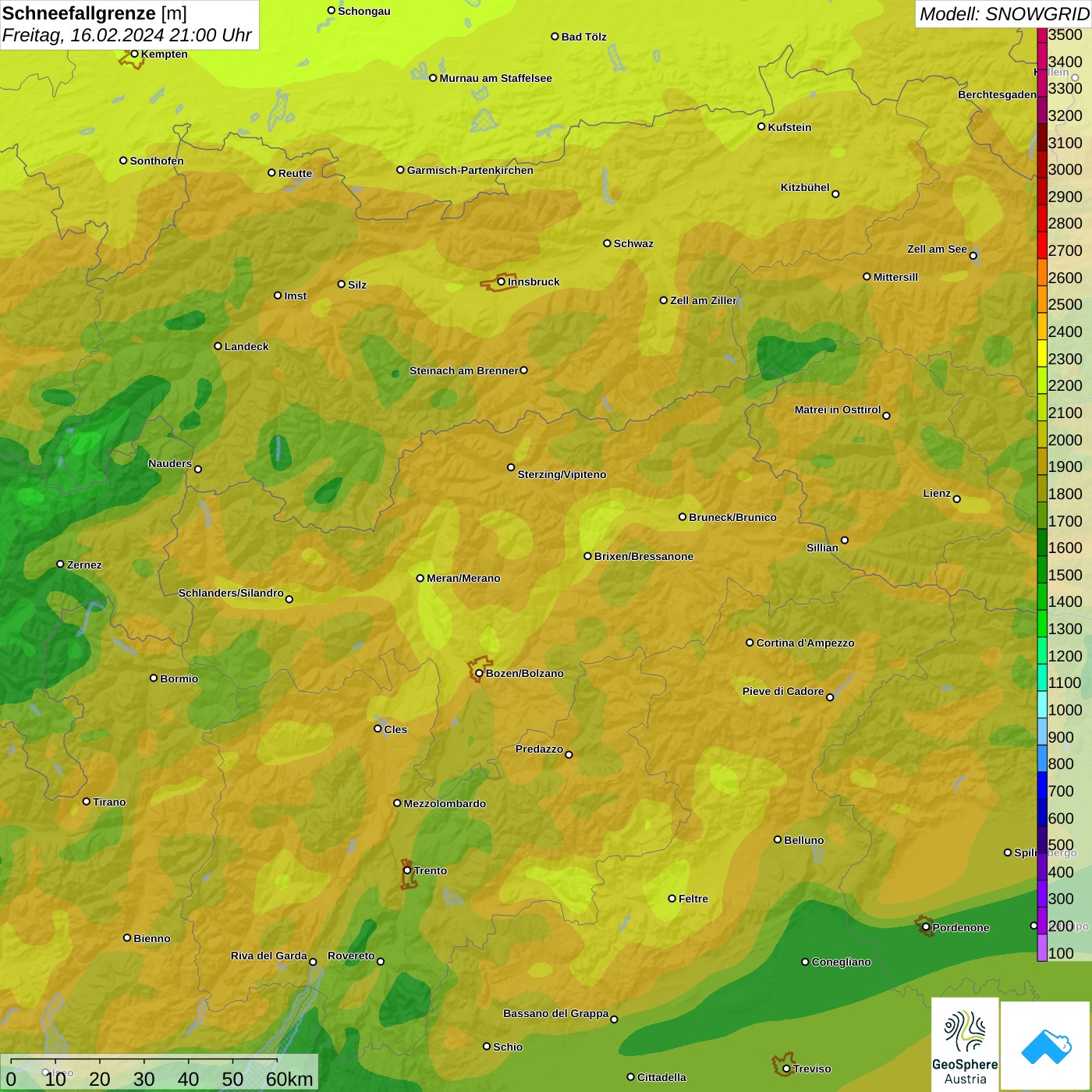1092x1092 pixels.
Task: Click the Silz place label
Action: tap(356, 285)
